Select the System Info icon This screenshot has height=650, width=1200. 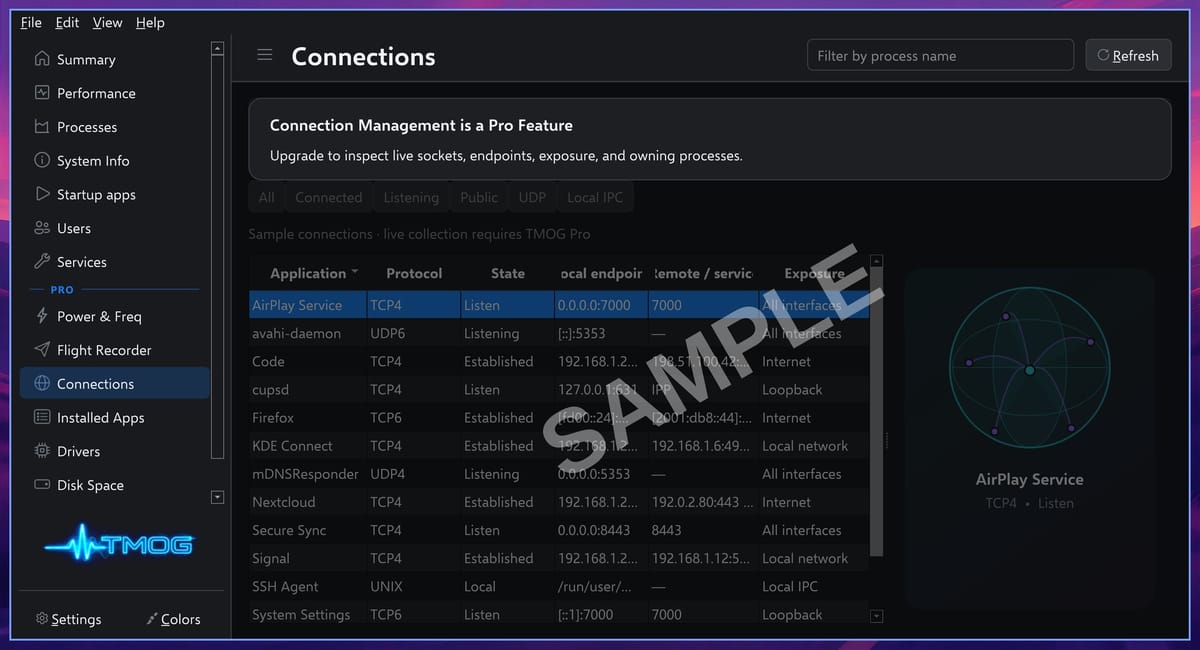click(42, 160)
